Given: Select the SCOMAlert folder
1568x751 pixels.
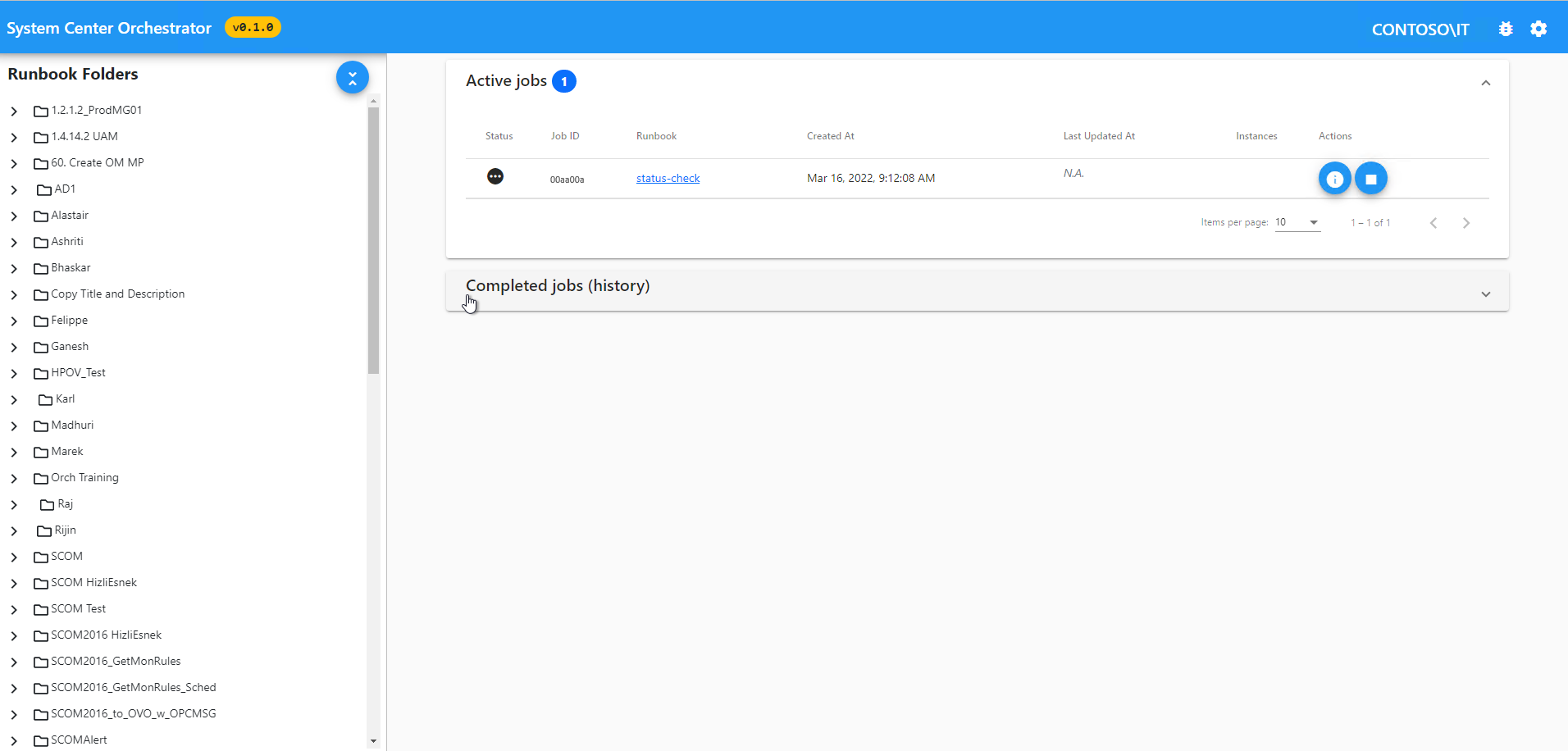Looking at the screenshot, I should (79, 740).
